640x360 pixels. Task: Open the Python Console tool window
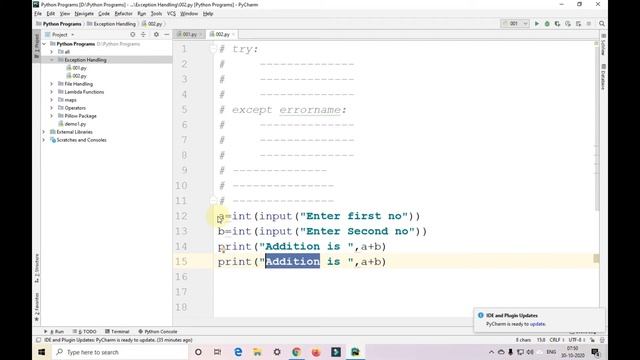158,331
